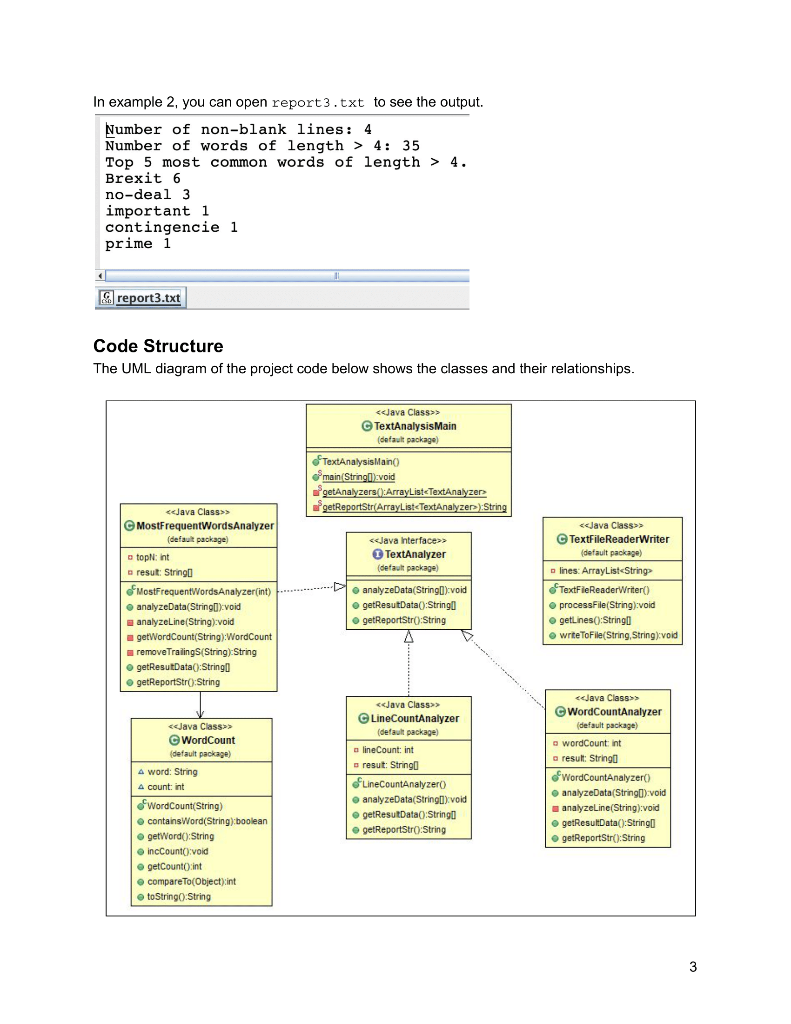Click the TextFileReaderWriter class name
This screenshot has width=791, height=1024.
(x=619, y=539)
